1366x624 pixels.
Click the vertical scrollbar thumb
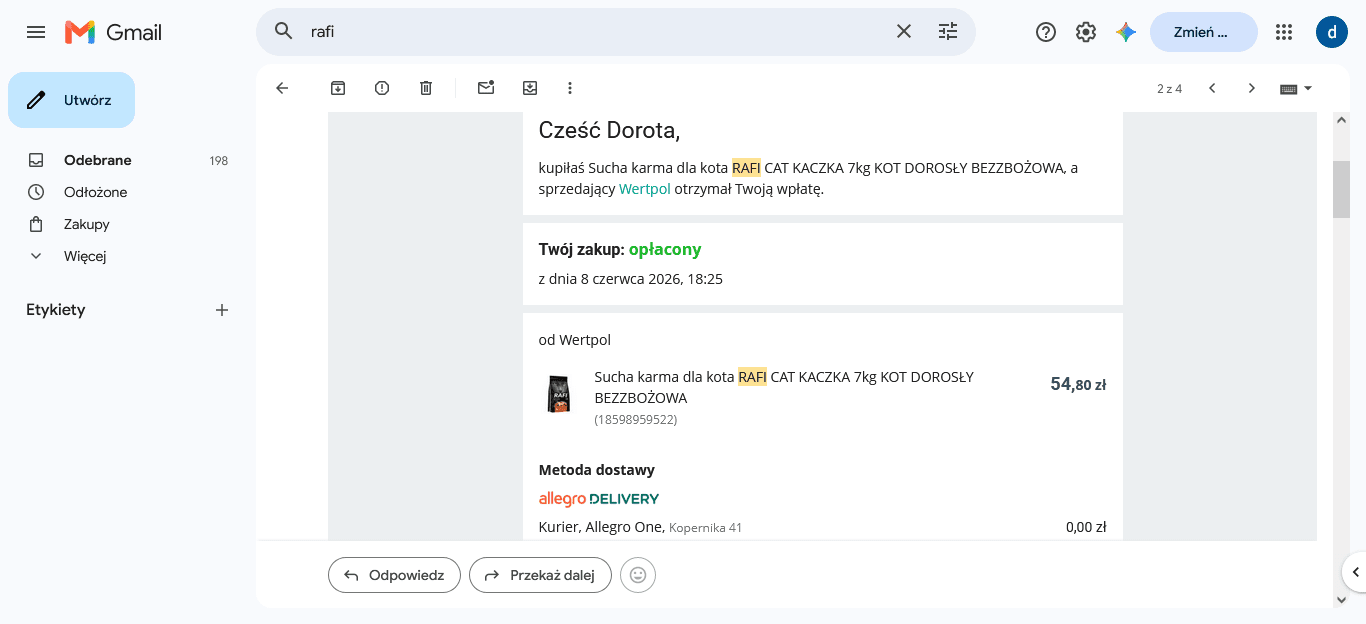[1341, 189]
